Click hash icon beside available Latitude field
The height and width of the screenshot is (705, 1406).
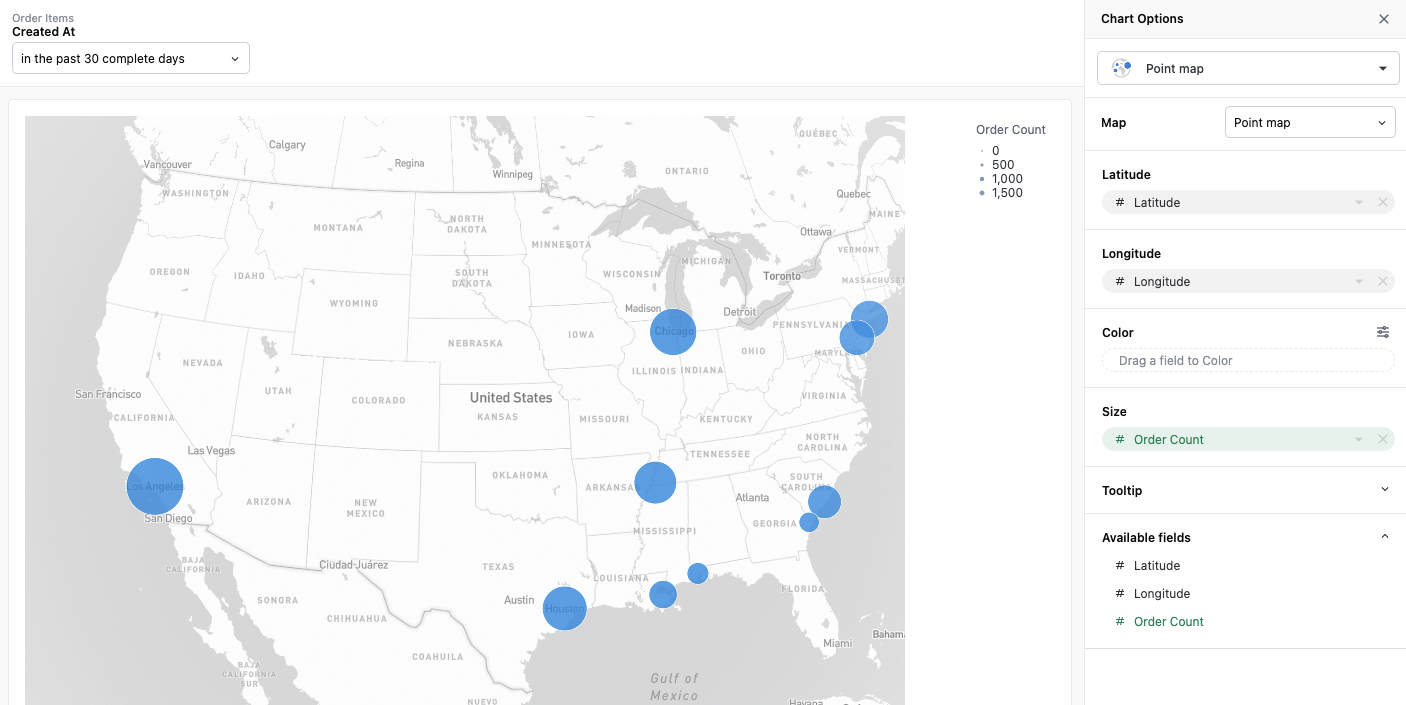[x=1120, y=566]
